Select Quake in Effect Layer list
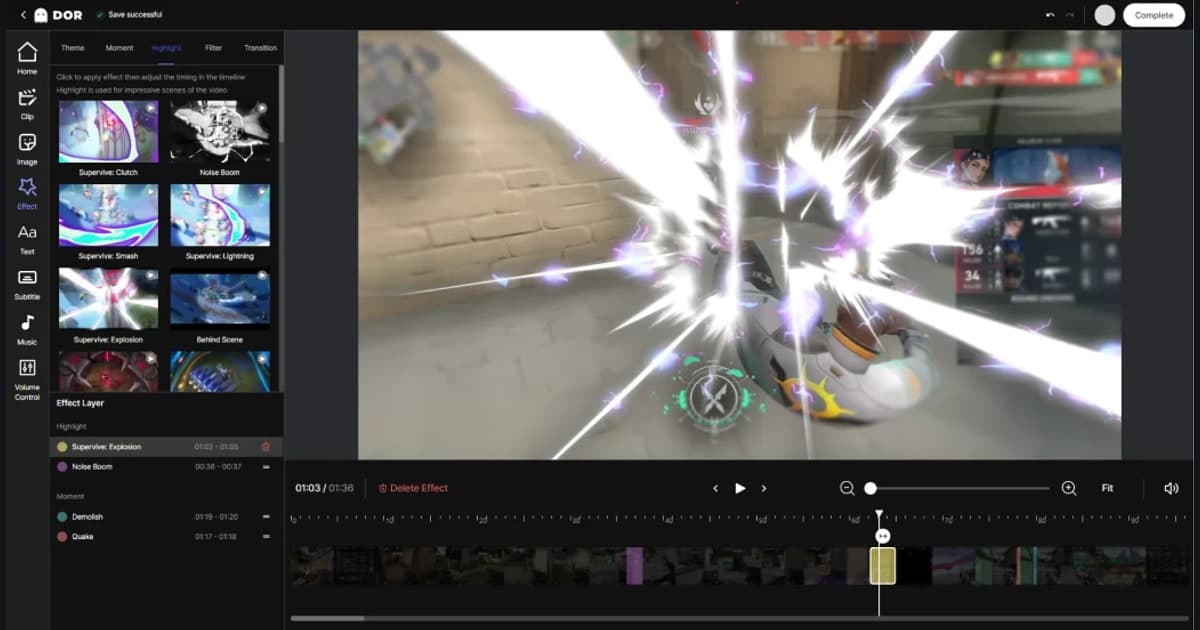 tap(166, 537)
